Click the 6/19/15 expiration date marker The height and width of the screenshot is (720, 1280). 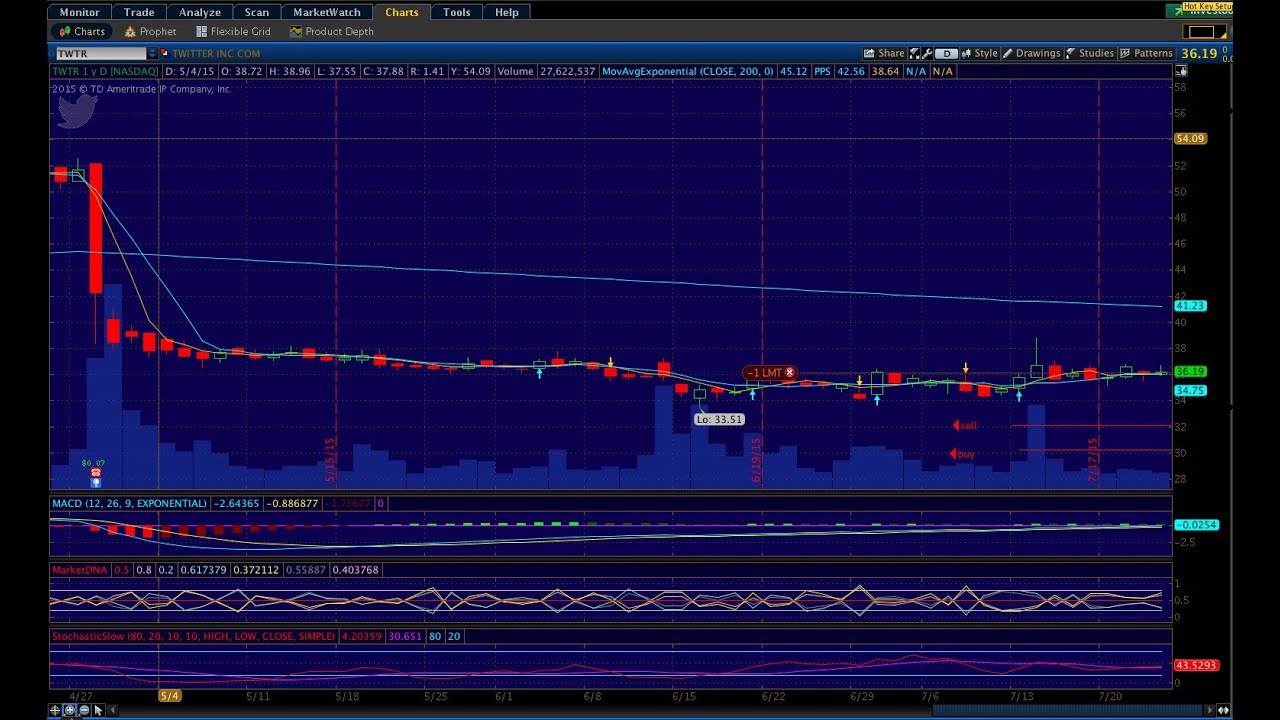[x=757, y=460]
